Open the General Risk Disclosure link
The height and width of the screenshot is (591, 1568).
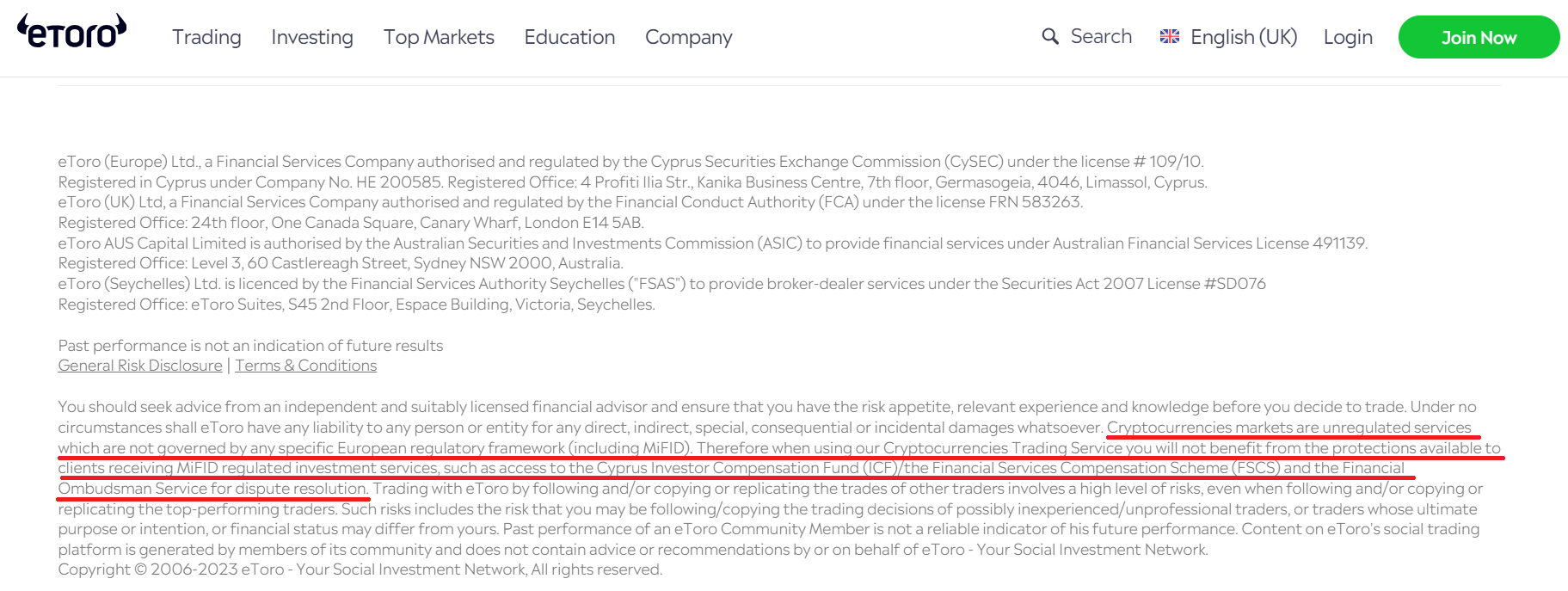(x=140, y=366)
